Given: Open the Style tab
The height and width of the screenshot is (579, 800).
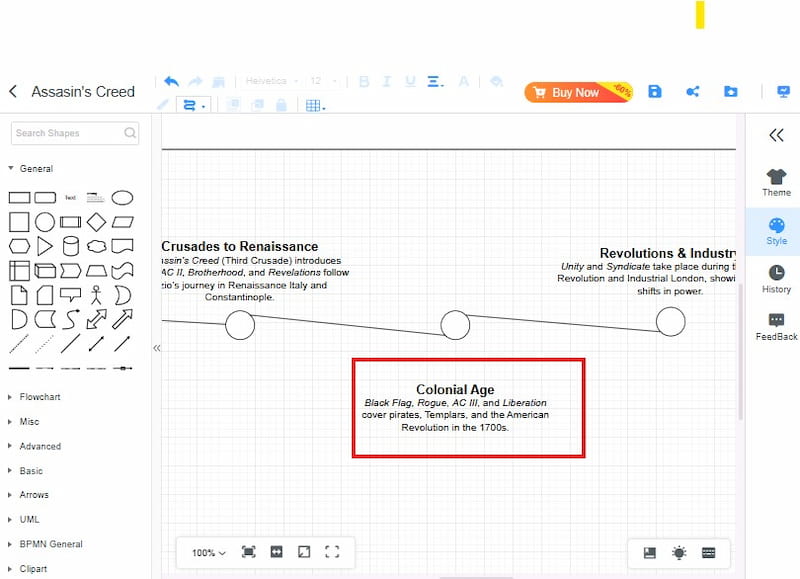Looking at the screenshot, I should pyautogui.click(x=776, y=231).
